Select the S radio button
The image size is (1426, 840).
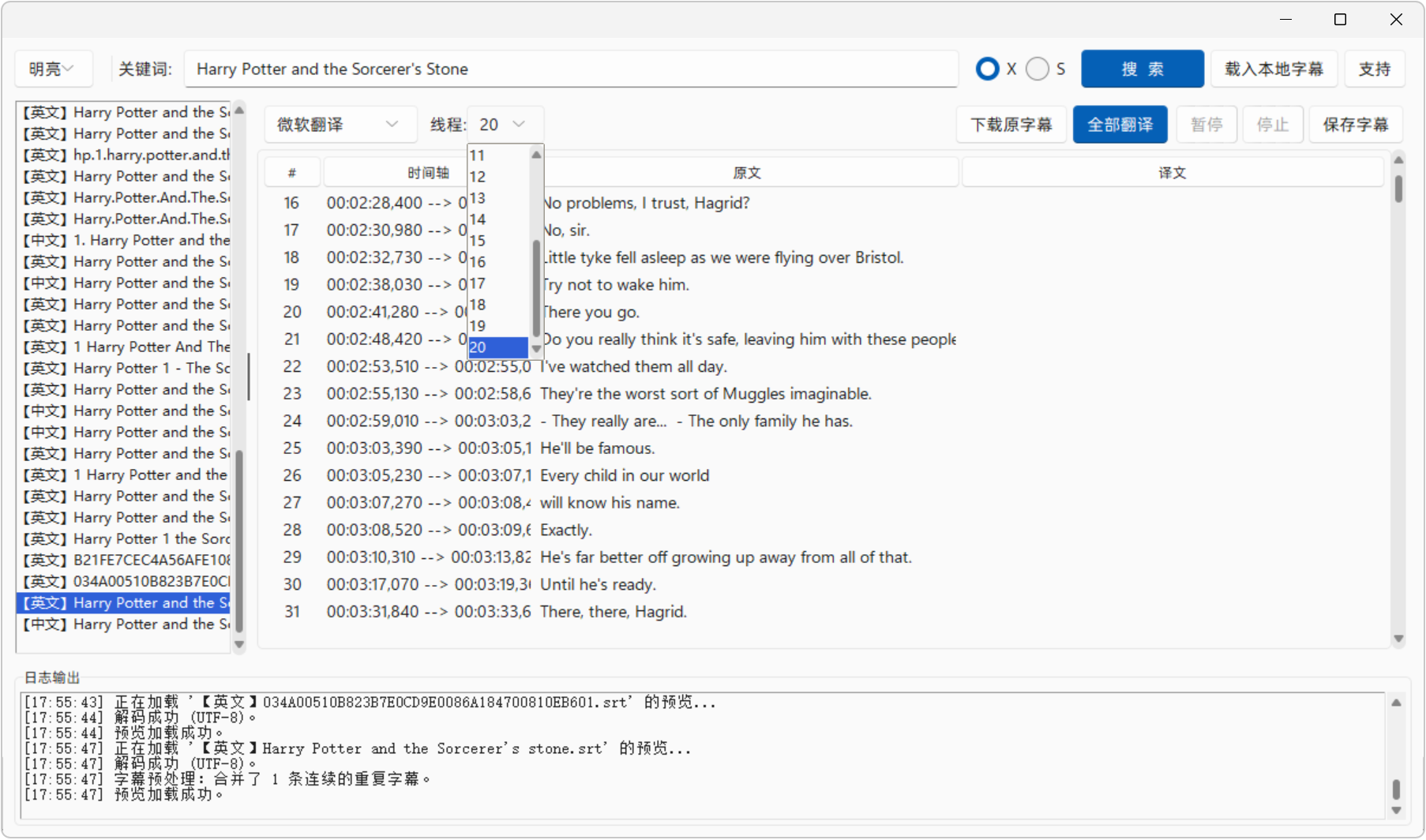1038,69
